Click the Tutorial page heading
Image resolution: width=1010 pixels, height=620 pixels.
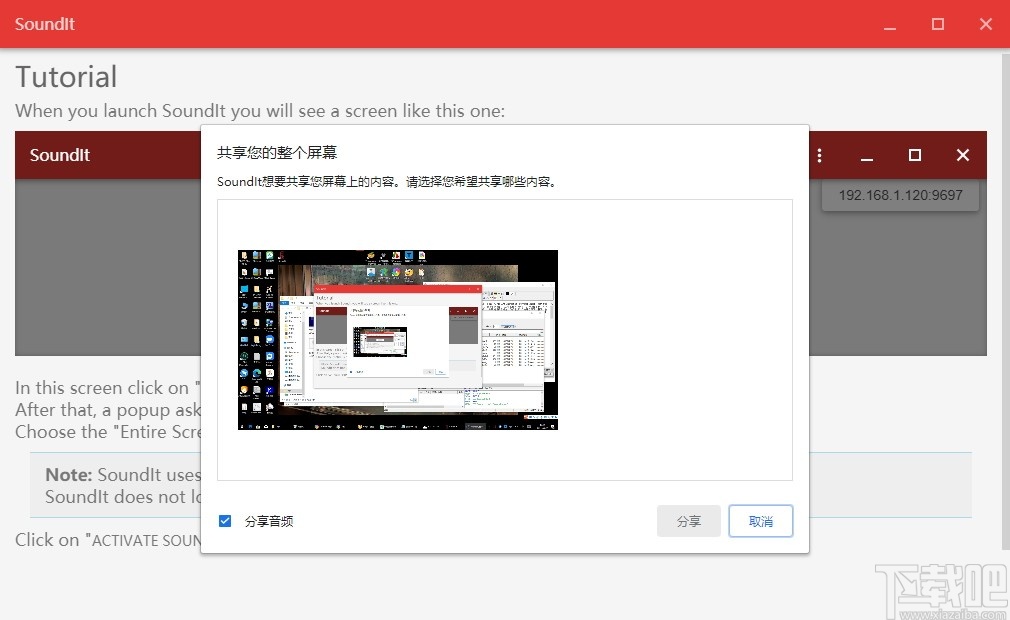click(66, 77)
